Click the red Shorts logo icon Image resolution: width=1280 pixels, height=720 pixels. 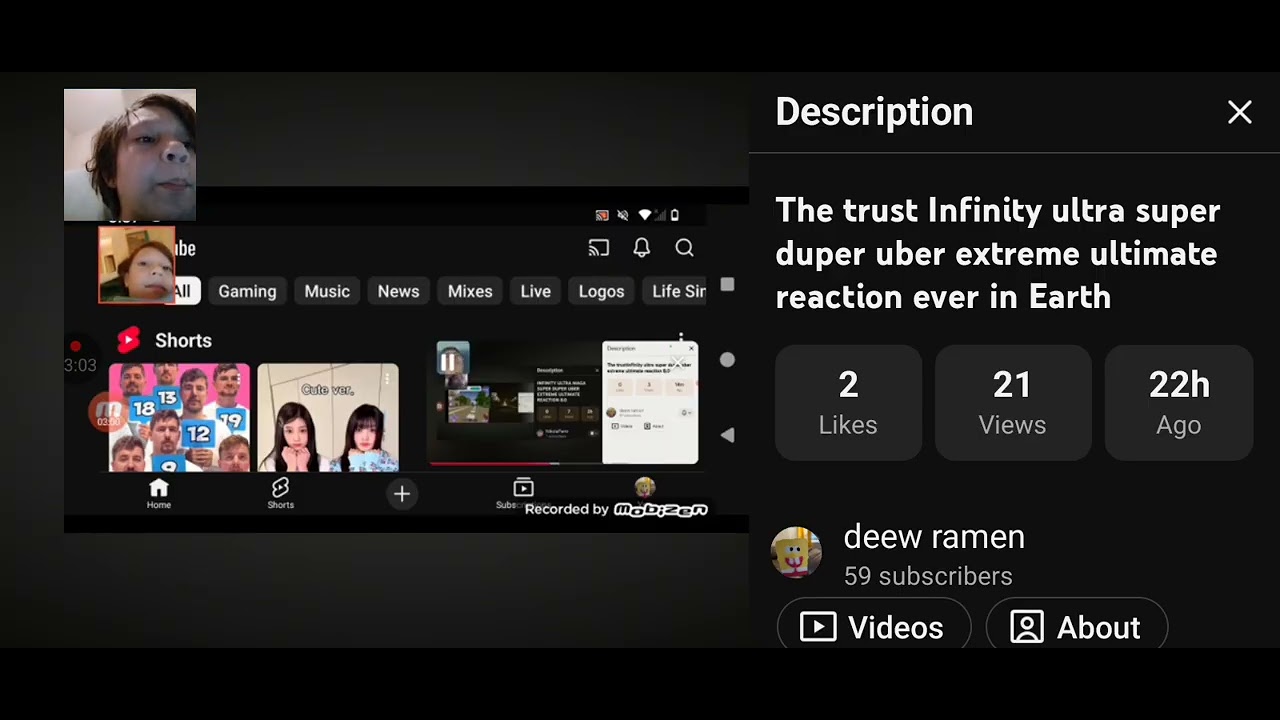point(129,341)
